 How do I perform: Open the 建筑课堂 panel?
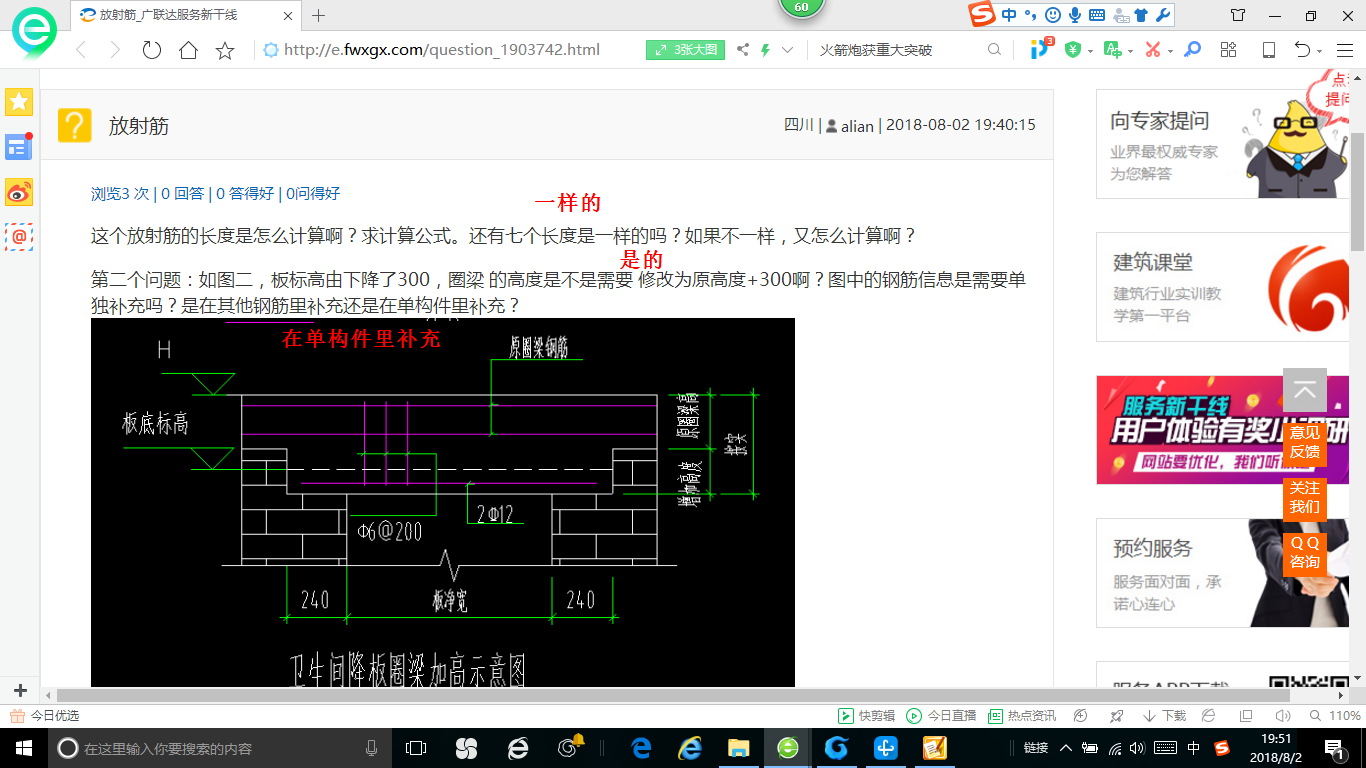(x=1223, y=287)
